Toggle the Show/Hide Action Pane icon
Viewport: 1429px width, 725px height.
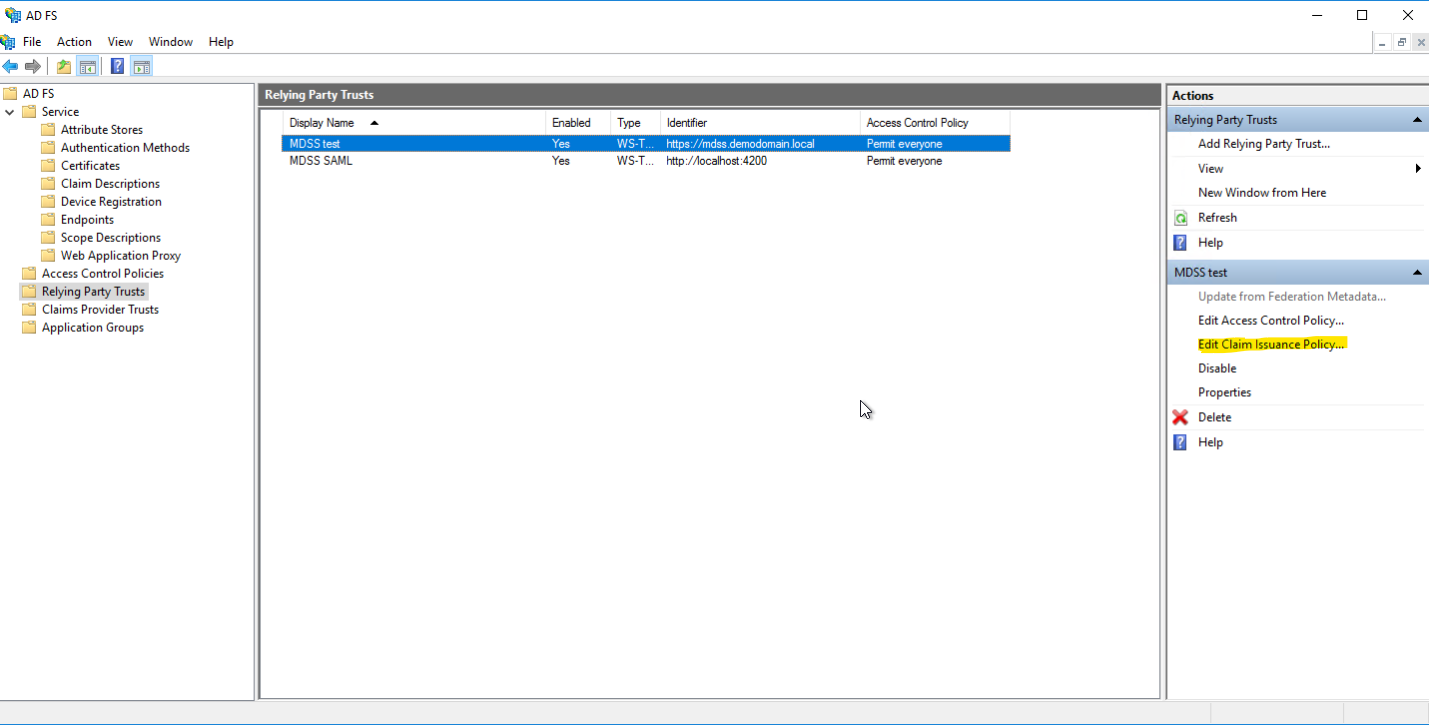click(x=141, y=67)
